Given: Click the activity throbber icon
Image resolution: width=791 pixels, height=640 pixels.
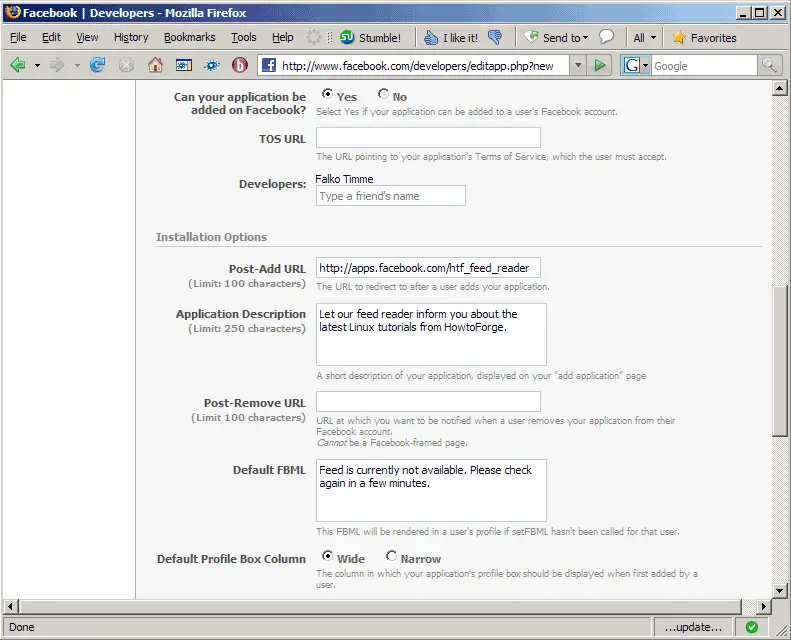Looking at the screenshot, I should (313, 37).
